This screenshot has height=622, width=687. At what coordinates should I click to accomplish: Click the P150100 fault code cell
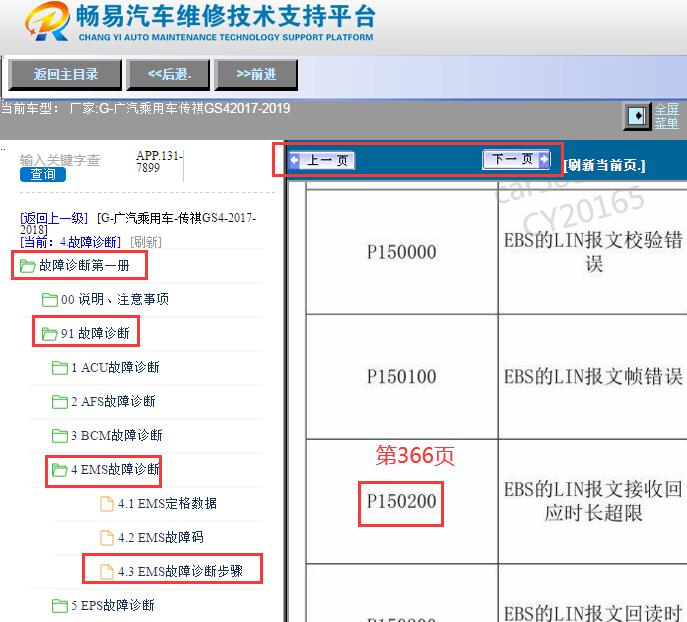tap(401, 377)
